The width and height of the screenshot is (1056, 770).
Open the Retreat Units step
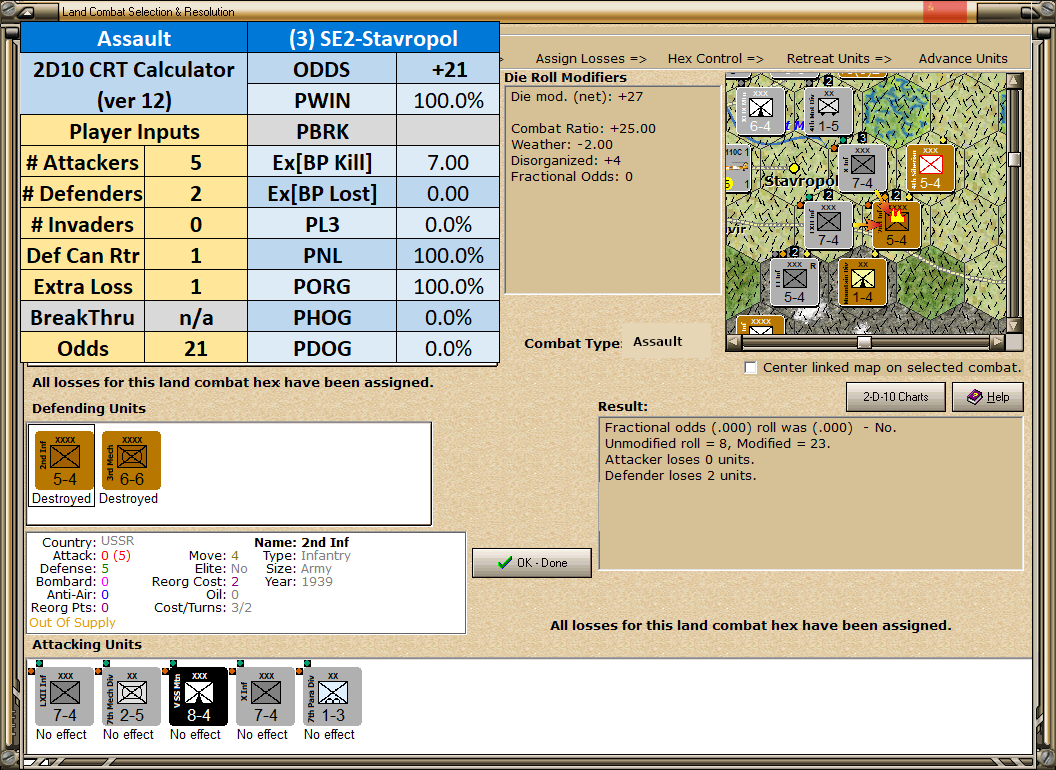pyautogui.click(x=838, y=59)
